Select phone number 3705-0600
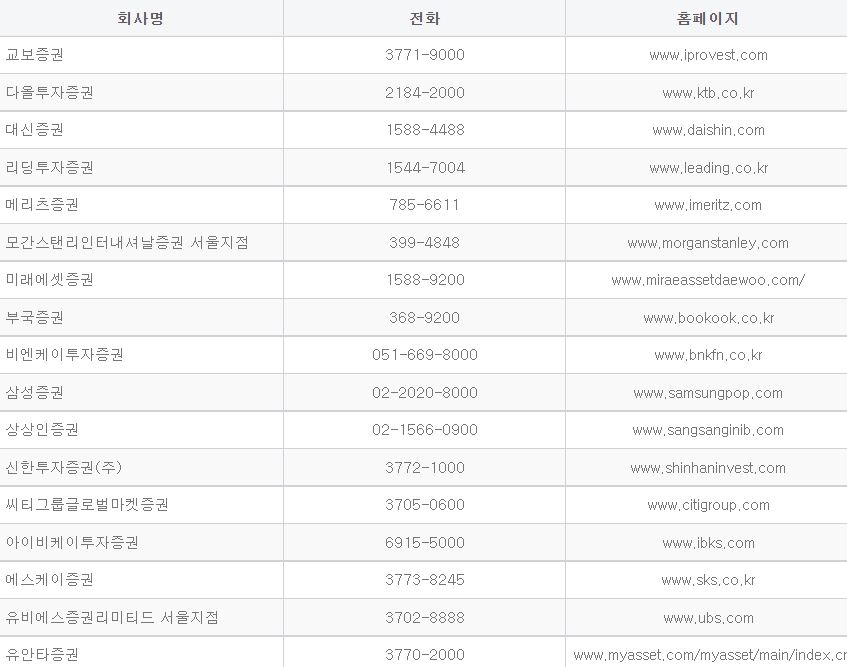The width and height of the screenshot is (847, 667). pos(425,505)
